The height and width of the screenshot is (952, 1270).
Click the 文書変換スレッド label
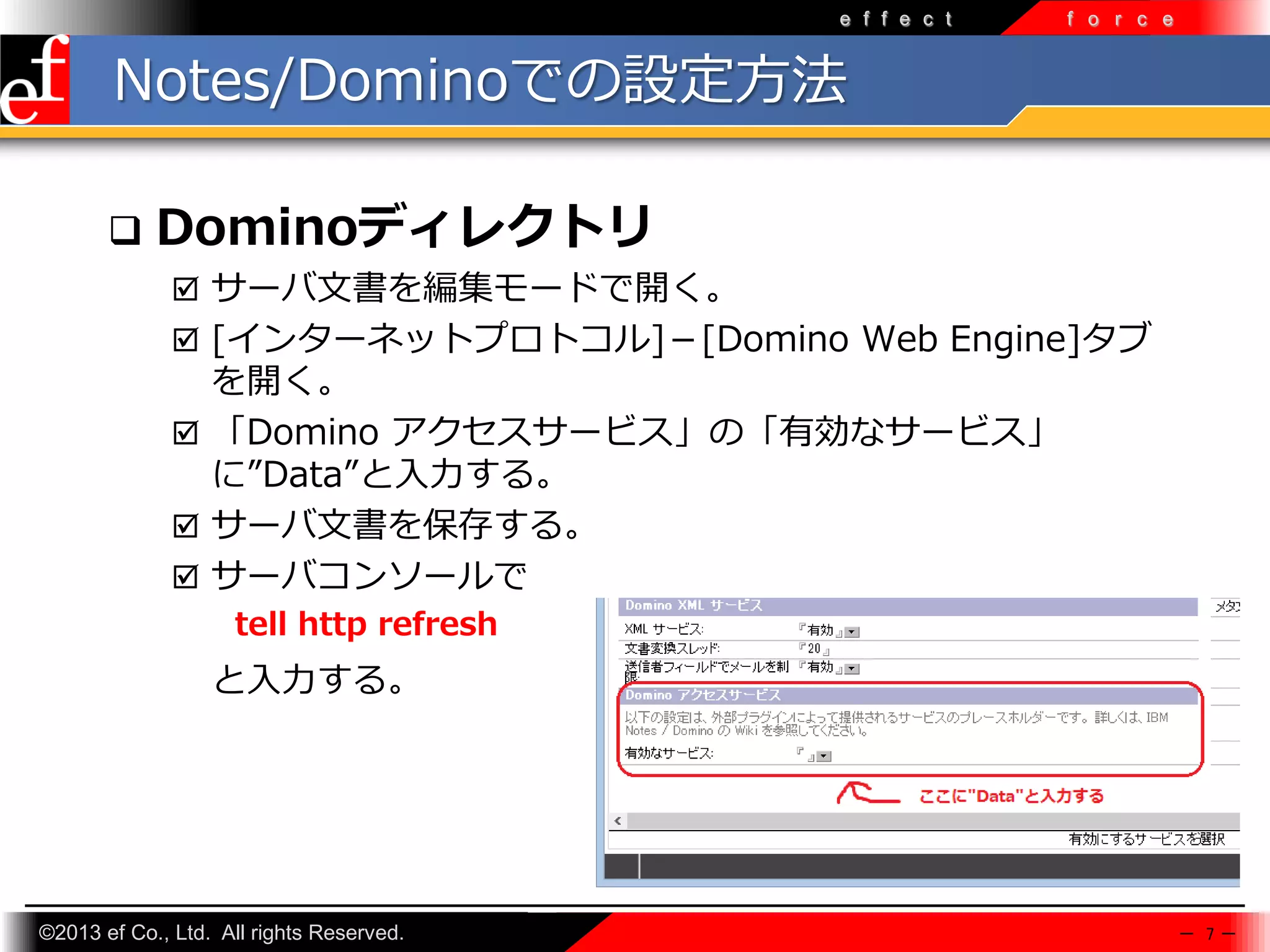672,648
